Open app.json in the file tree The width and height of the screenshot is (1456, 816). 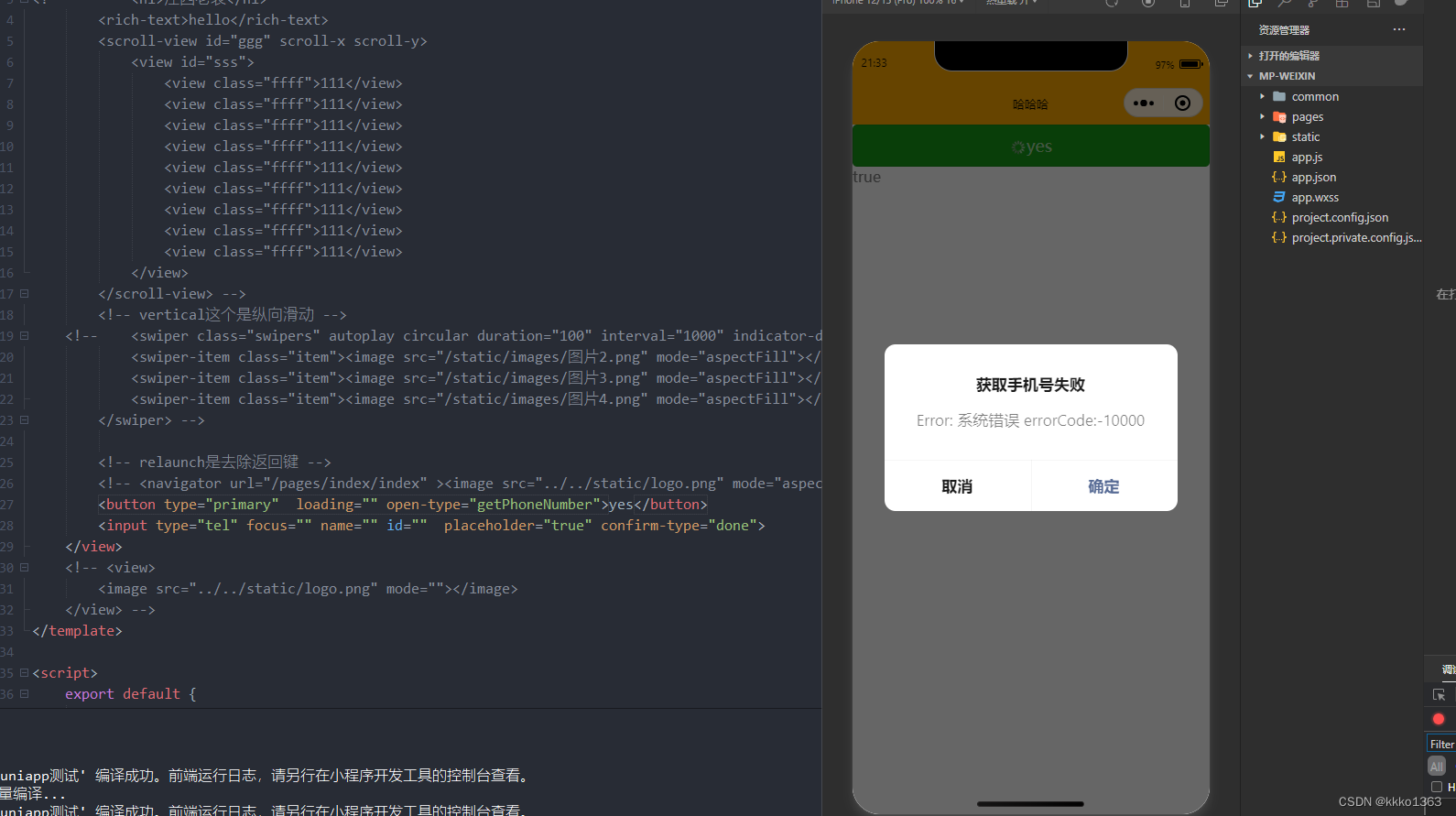click(x=1314, y=177)
